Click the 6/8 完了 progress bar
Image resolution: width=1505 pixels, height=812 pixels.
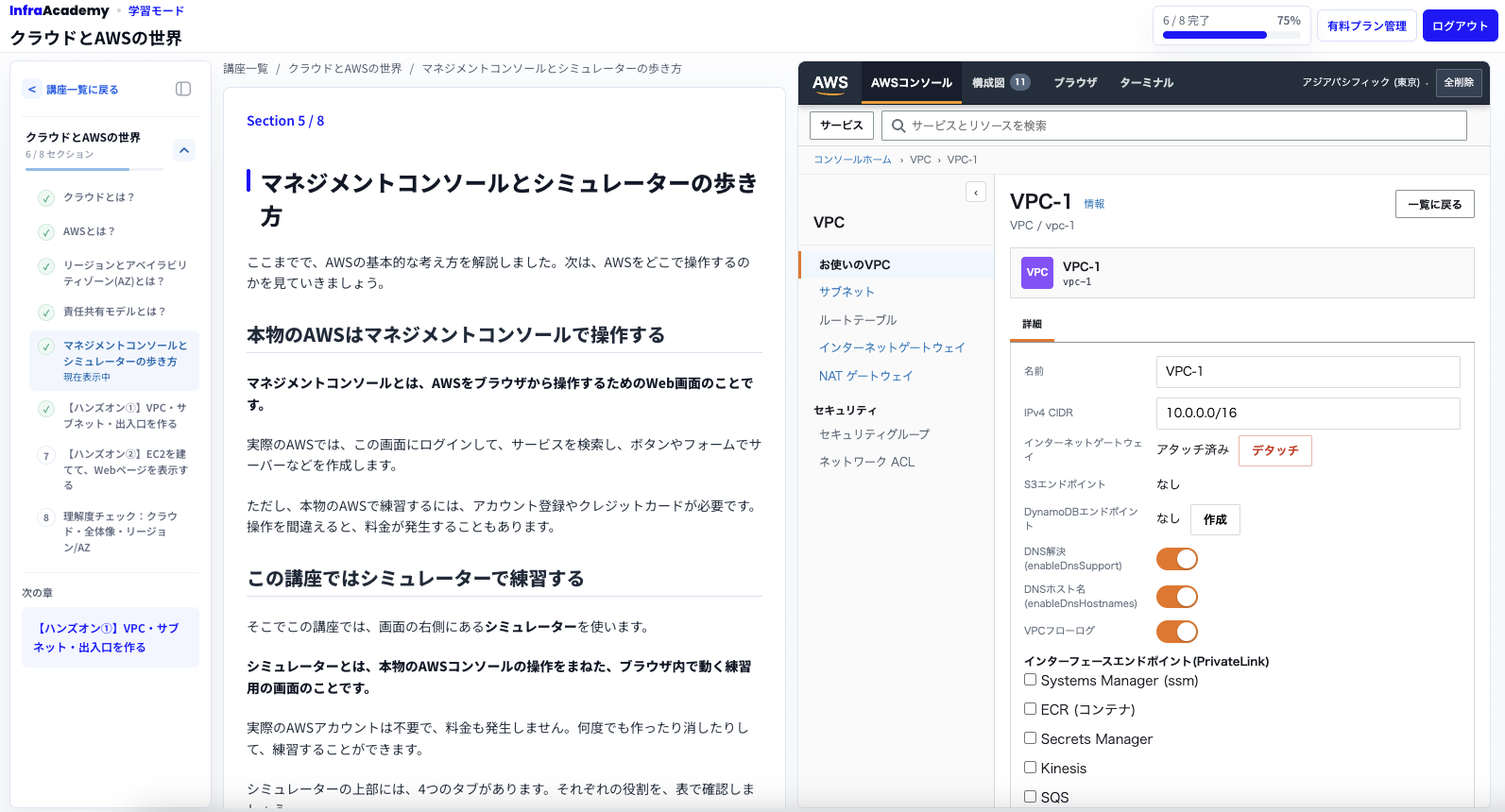click(x=1231, y=35)
